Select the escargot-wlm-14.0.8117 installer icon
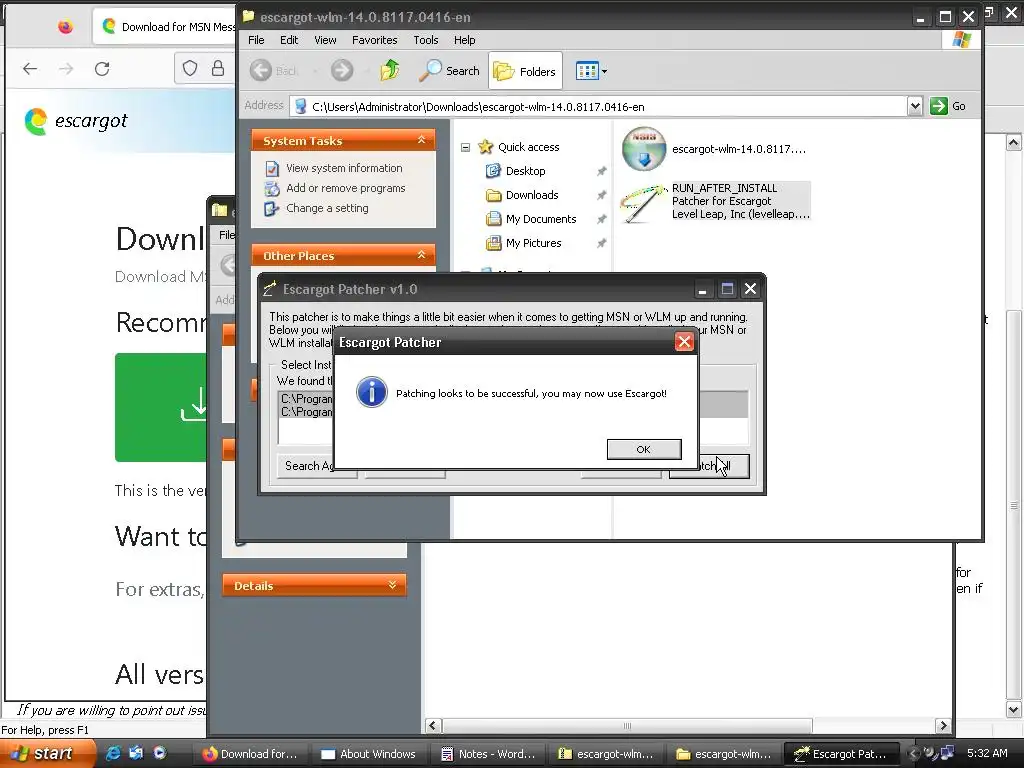Image resolution: width=1024 pixels, height=768 pixels. point(643,148)
